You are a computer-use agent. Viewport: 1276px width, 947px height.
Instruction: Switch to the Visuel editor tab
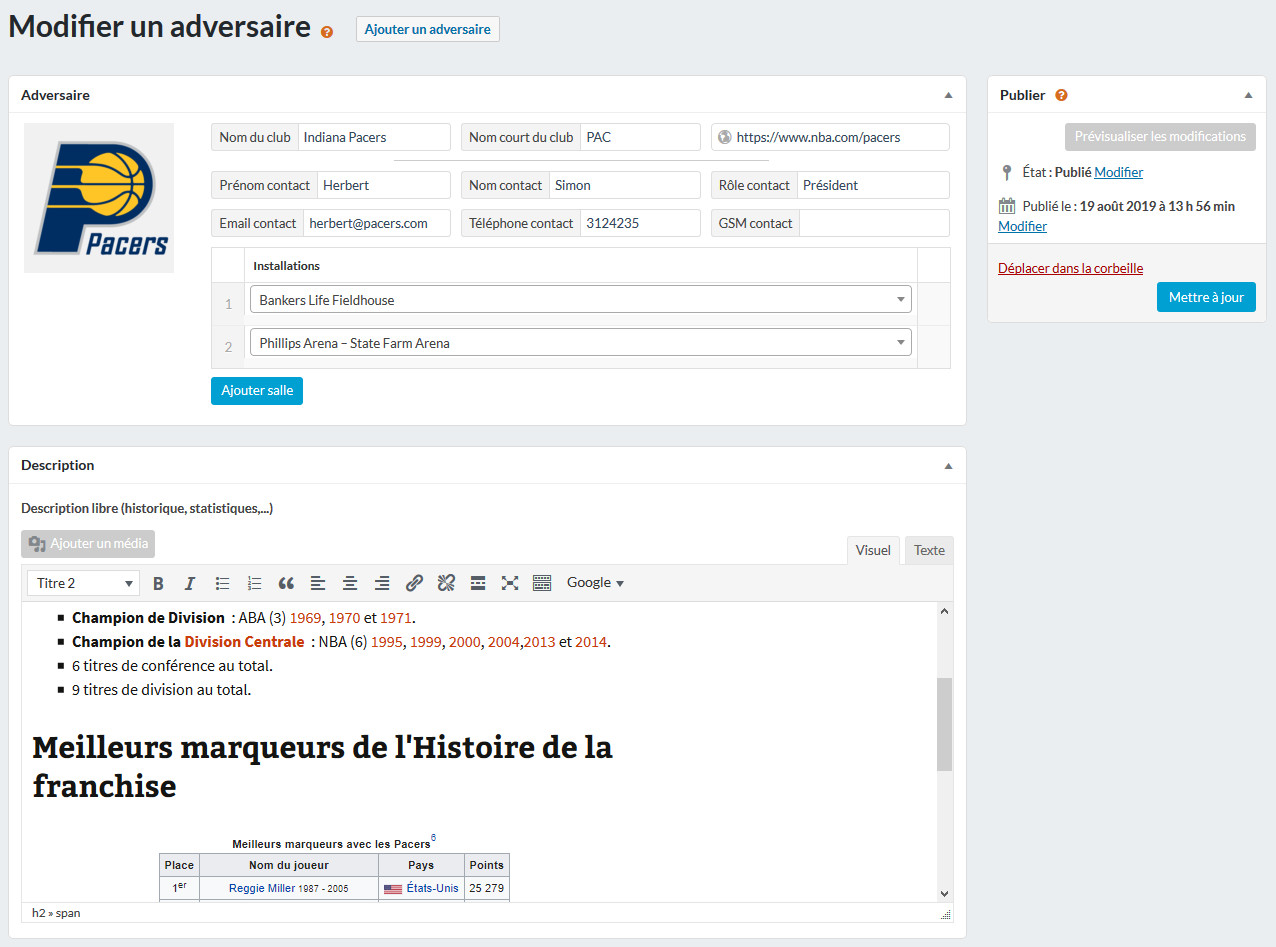[x=873, y=550]
